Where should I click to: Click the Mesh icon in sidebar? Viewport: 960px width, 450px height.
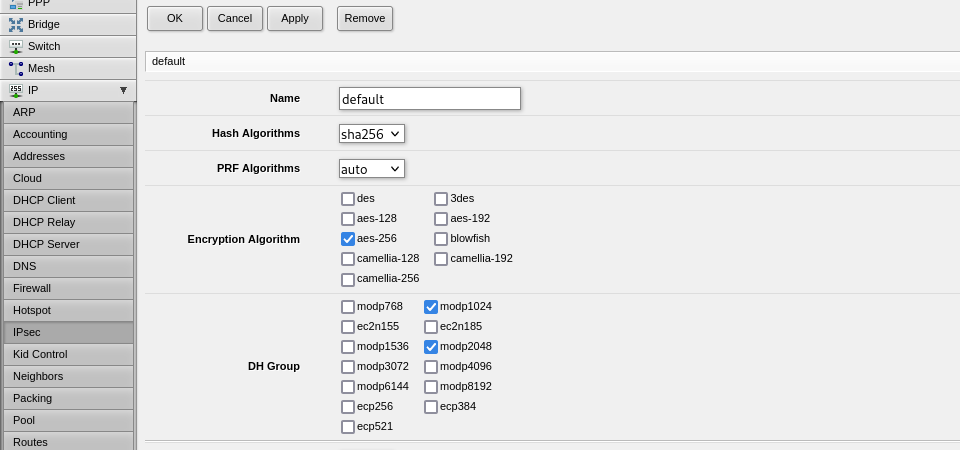(x=16, y=68)
